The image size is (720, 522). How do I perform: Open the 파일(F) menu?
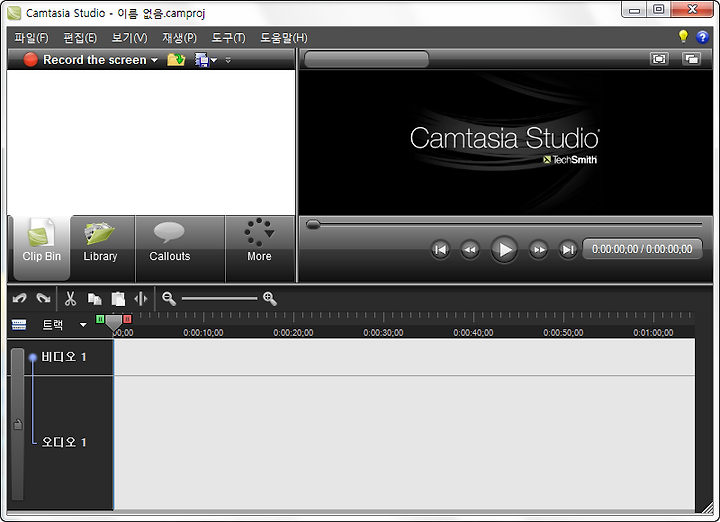pos(31,38)
